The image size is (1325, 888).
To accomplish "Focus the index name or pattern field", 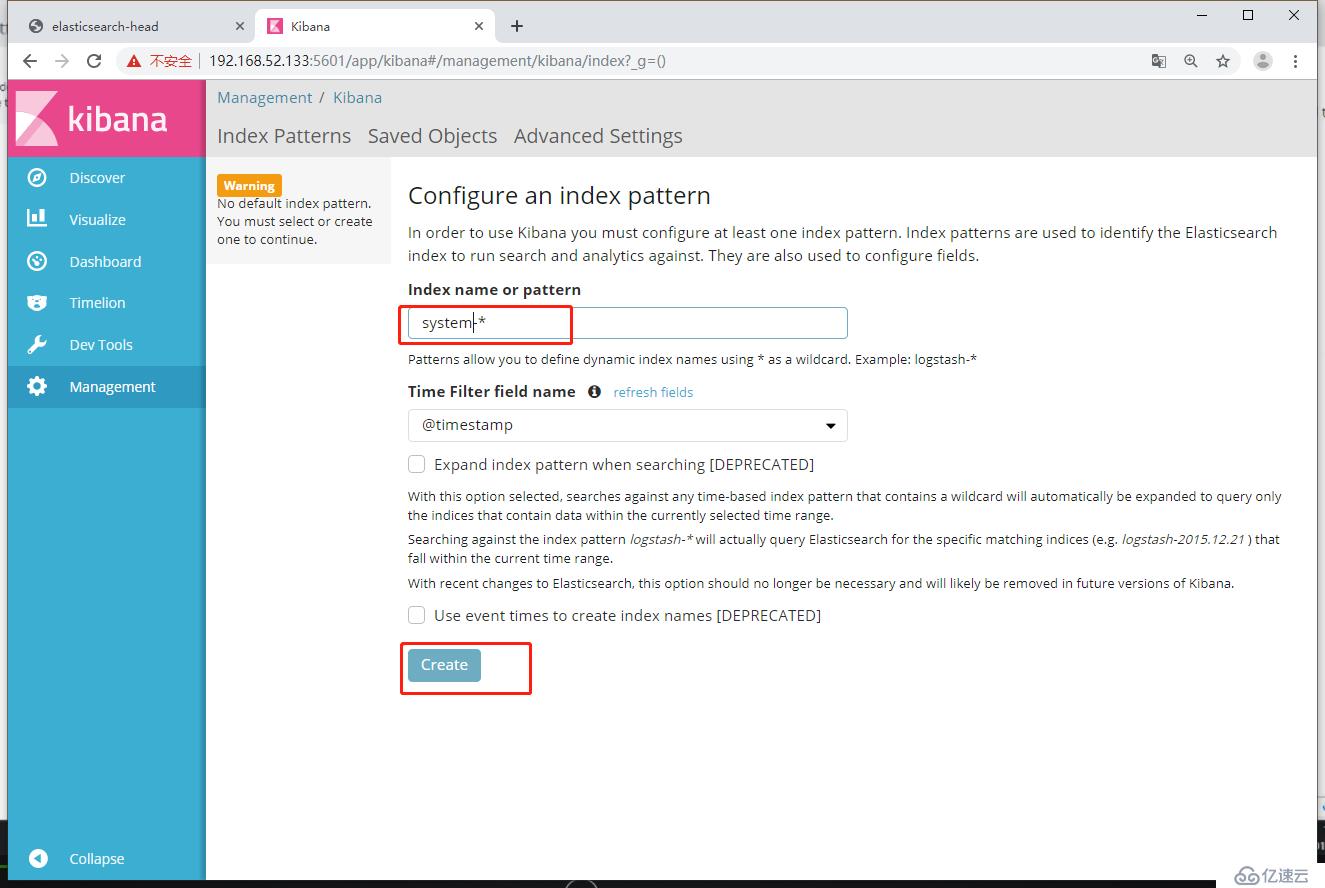I will (627, 323).
